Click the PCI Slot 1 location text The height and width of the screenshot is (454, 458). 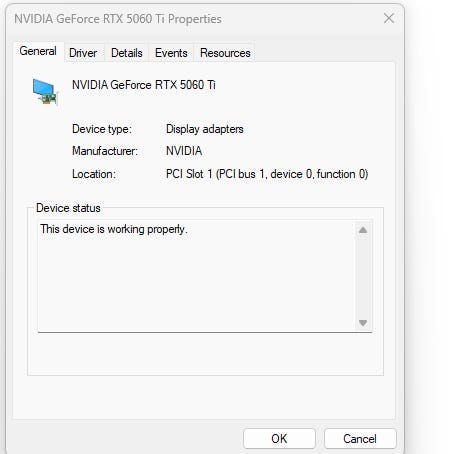click(x=267, y=174)
